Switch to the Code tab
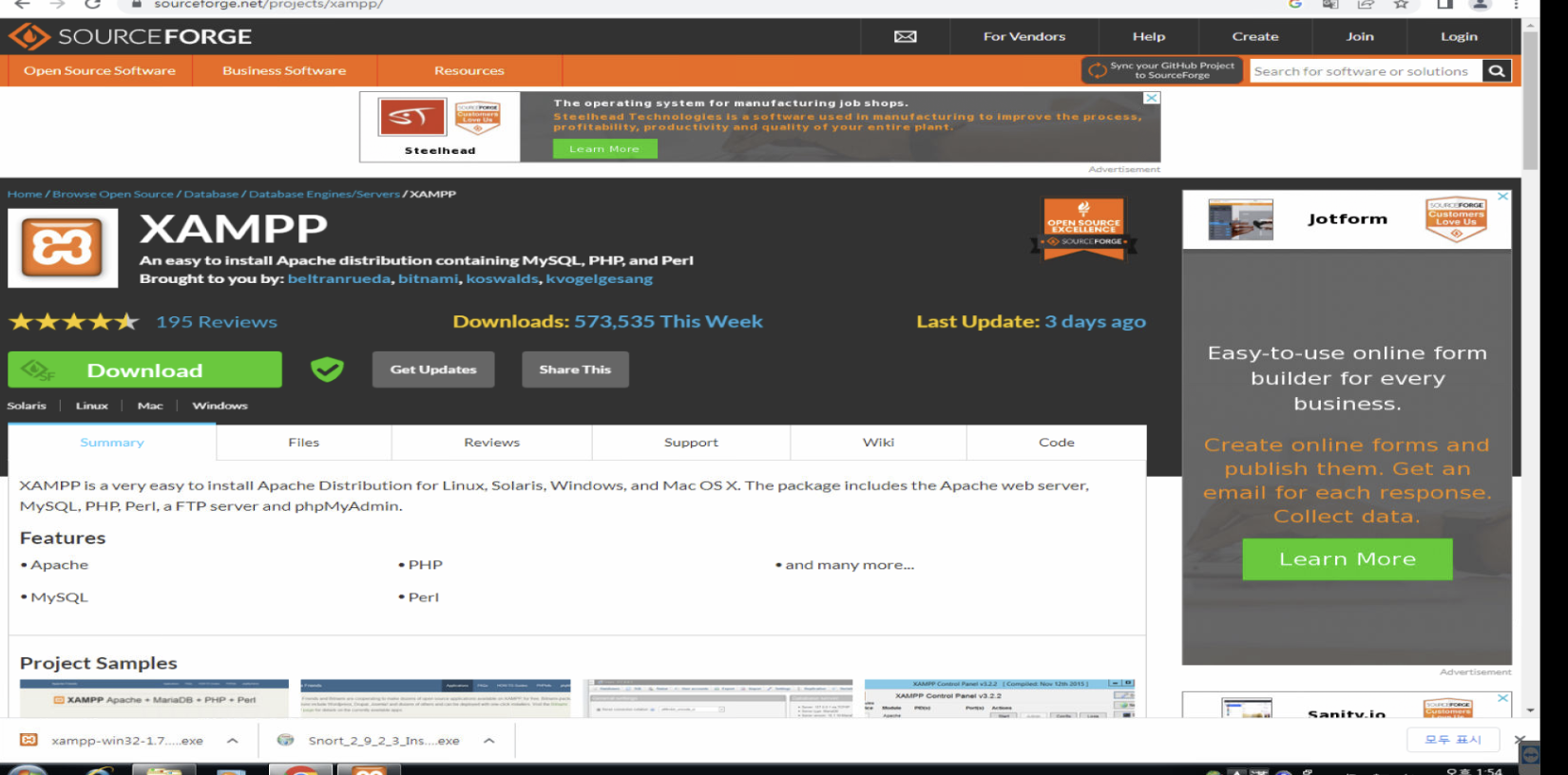Screen dimensions: 1568x775 (1057, 443)
